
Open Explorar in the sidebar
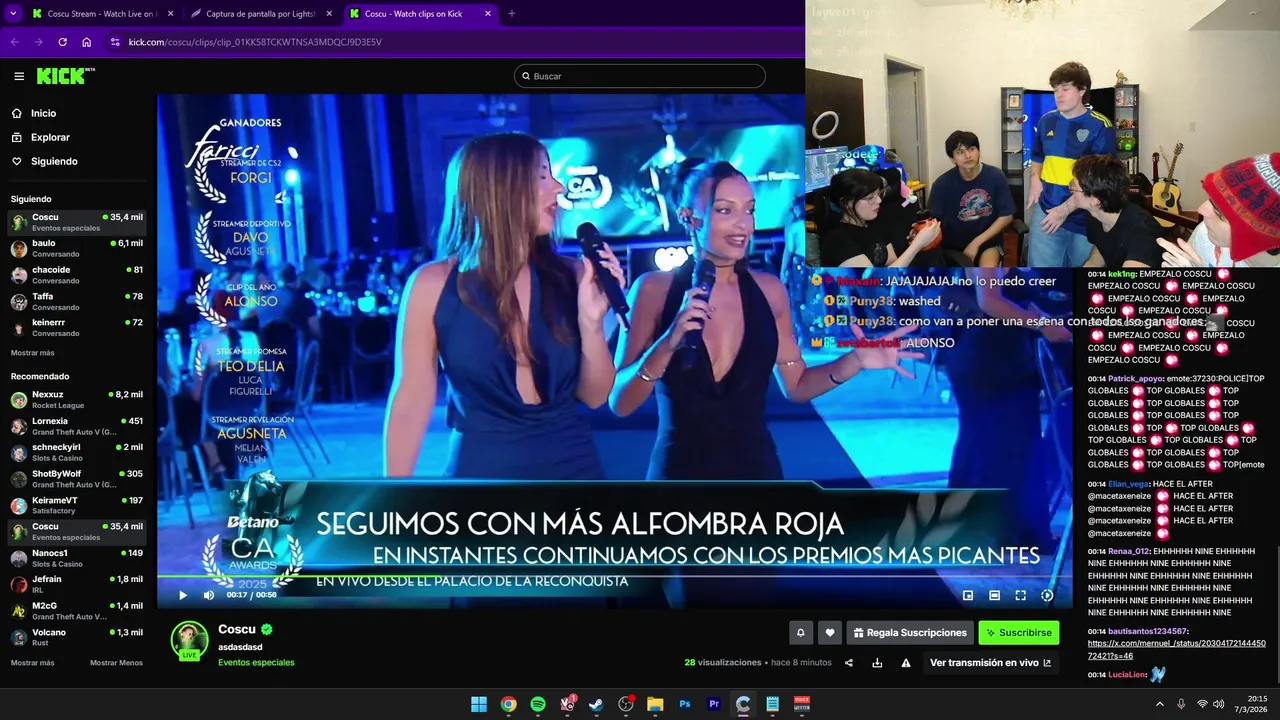coord(50,137)
